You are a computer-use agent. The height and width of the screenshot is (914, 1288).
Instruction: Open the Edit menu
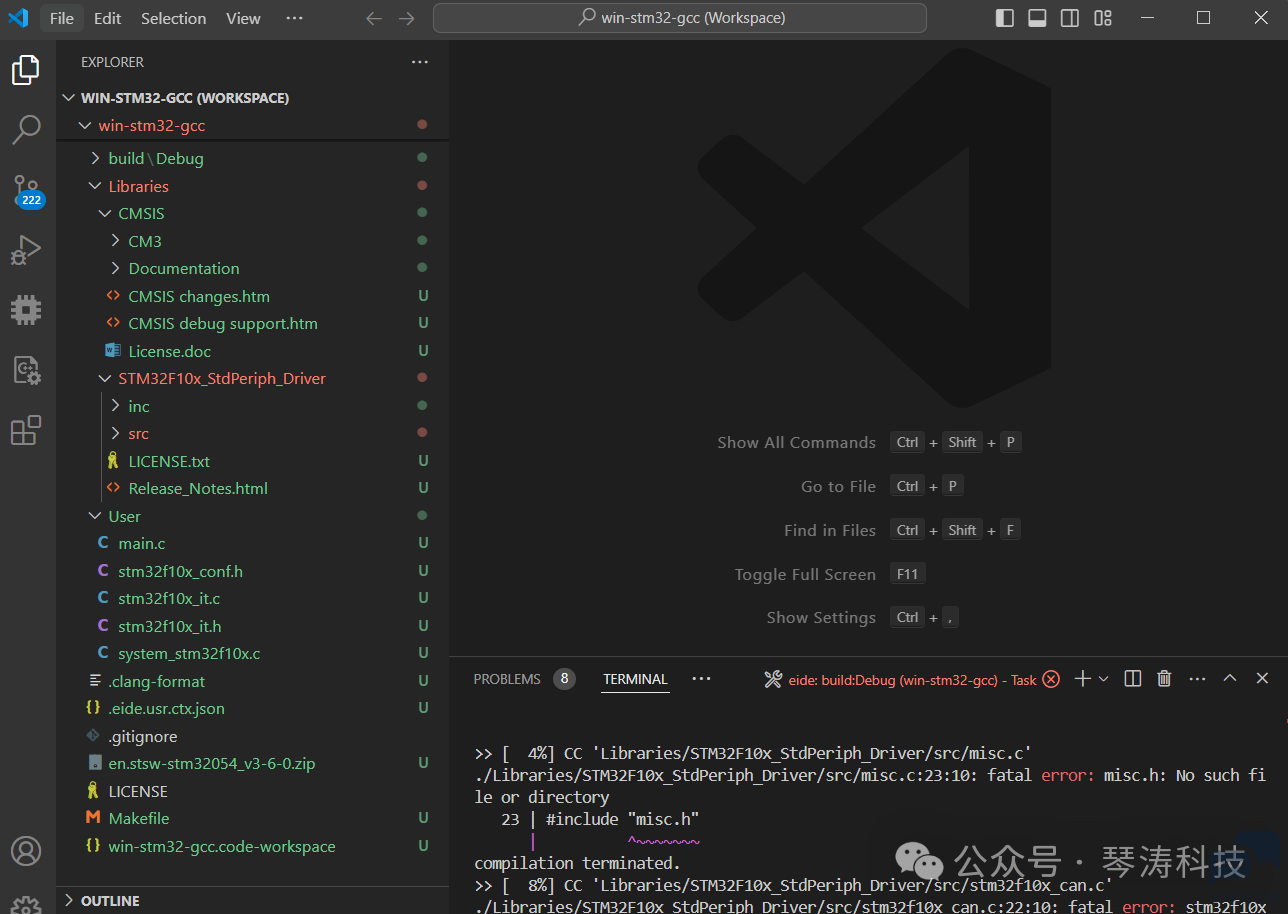[x=107, y=18]
